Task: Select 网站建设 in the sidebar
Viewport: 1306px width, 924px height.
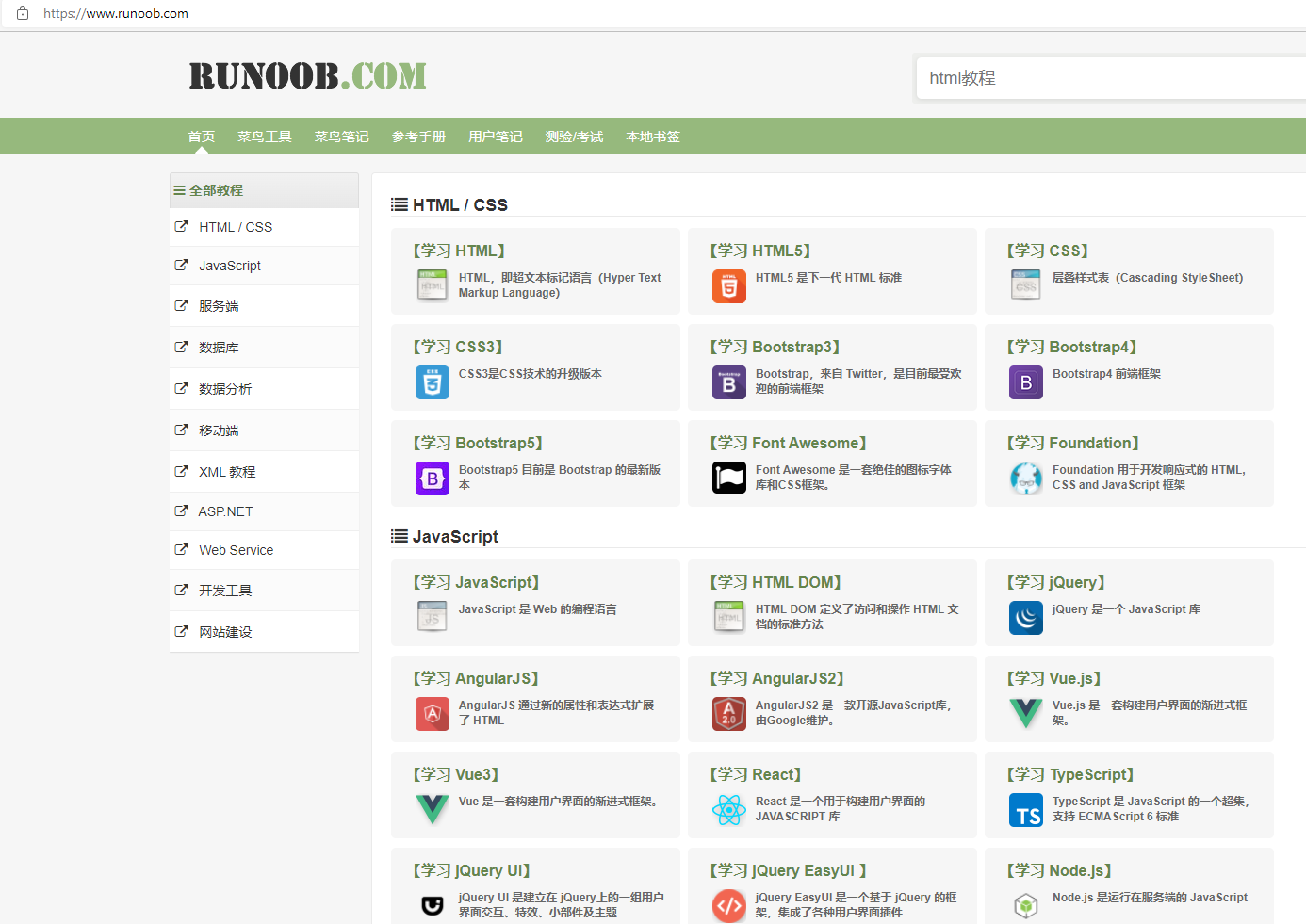Action: (264, 632)
